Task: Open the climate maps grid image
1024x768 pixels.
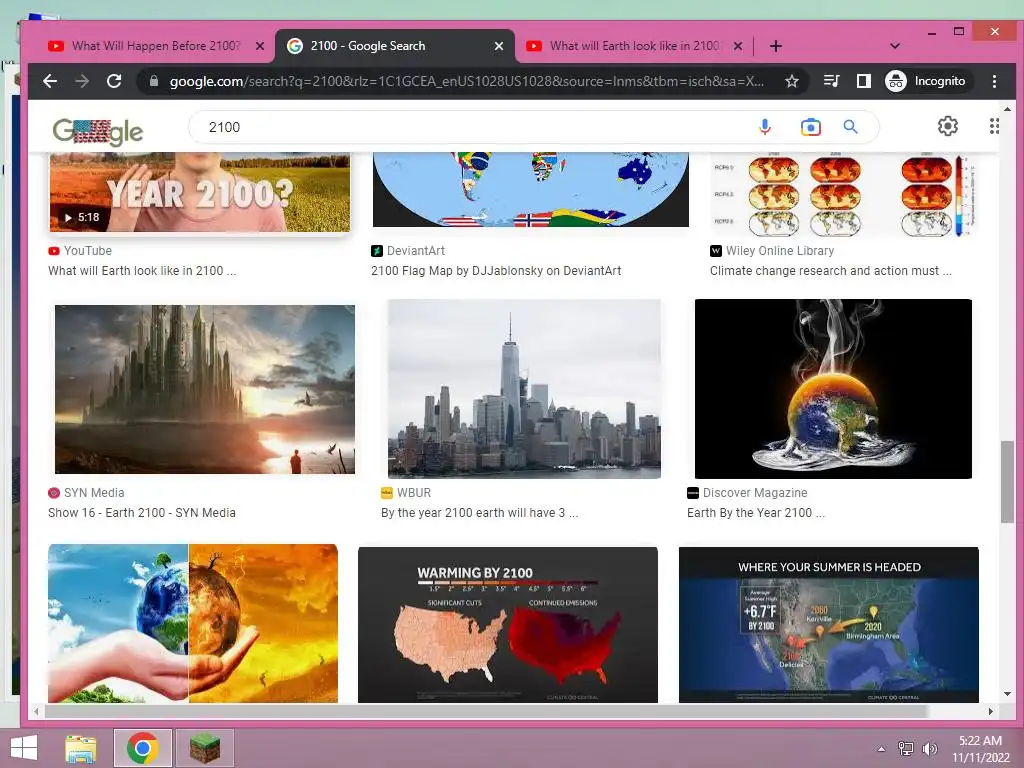Action: point(842,195)
